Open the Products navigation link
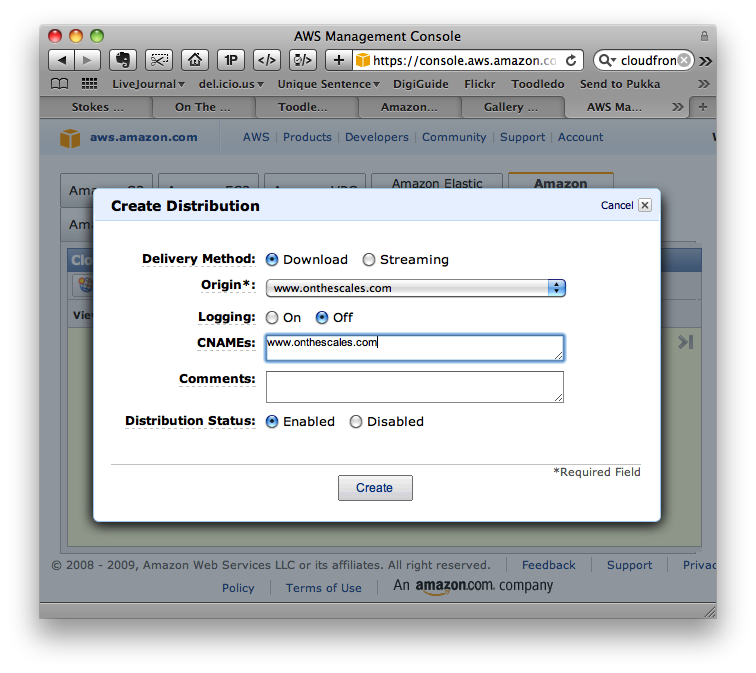Screen dimensions: 756x673 point(307,137)
